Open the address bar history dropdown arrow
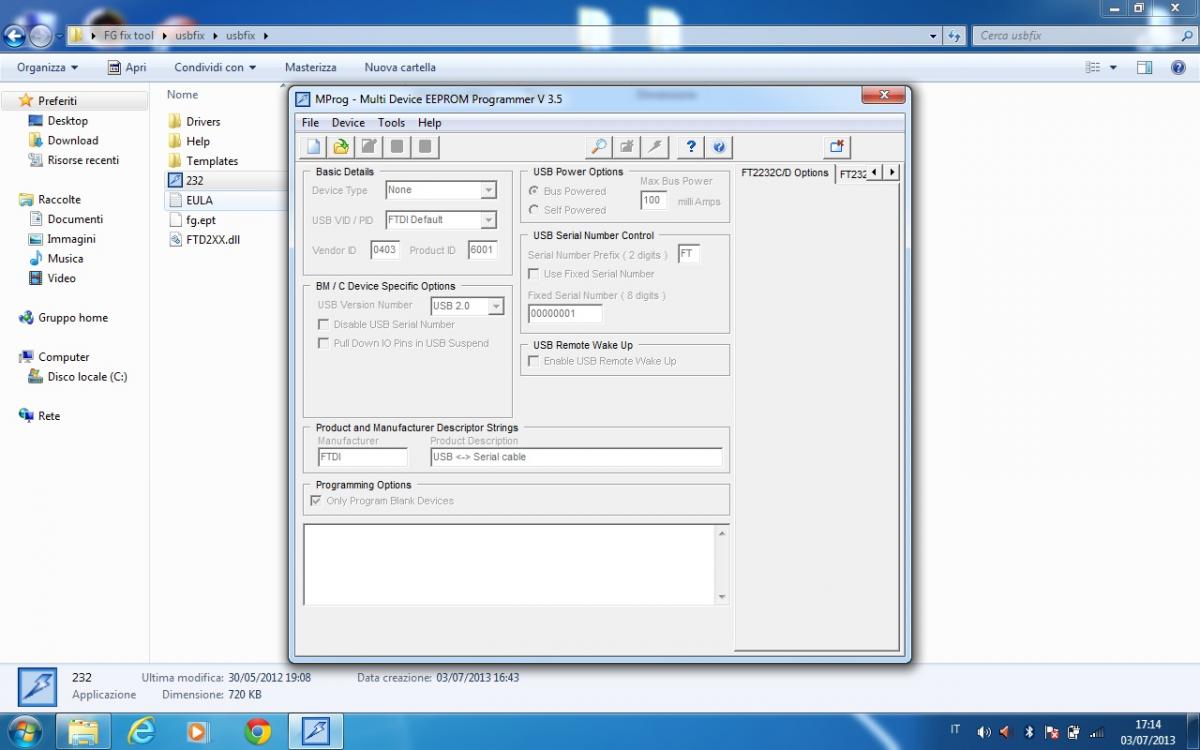 tap(933, 36)
